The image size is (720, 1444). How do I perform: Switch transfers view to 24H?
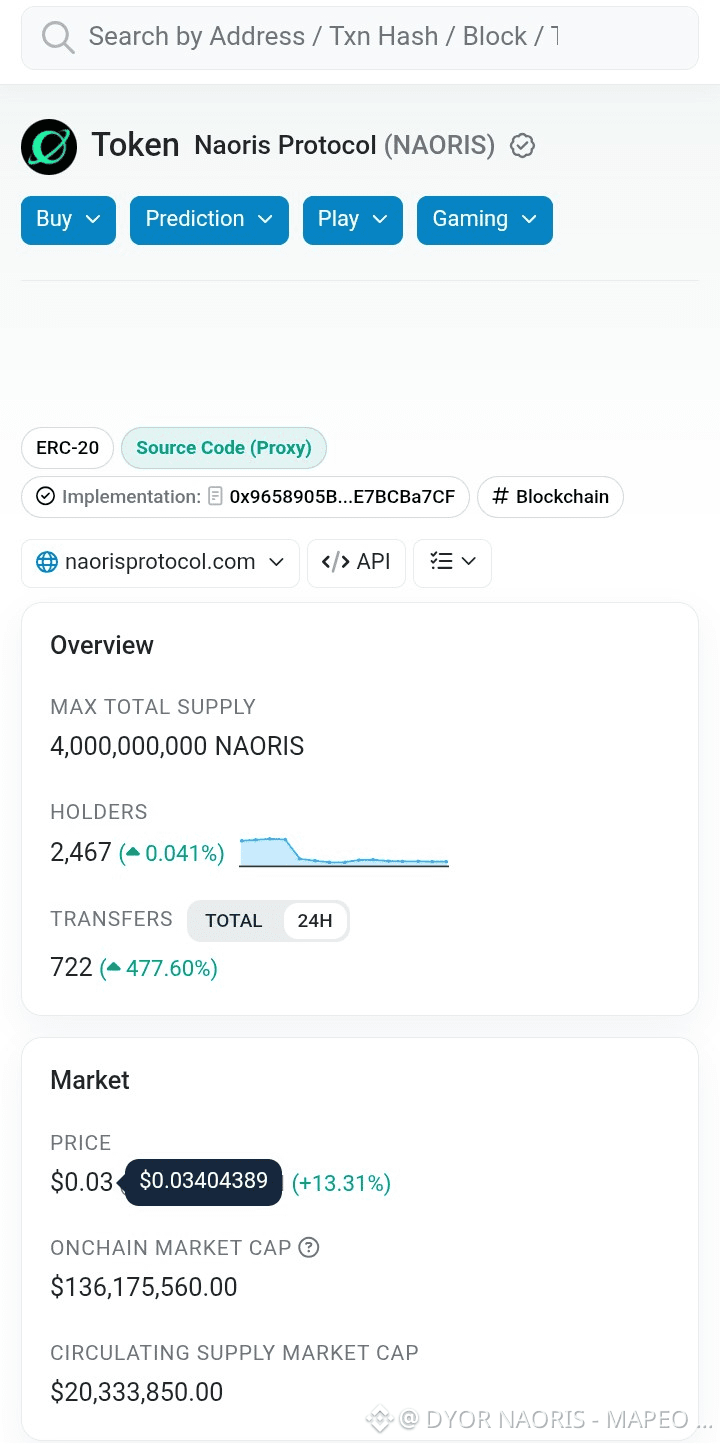point(315,921)
